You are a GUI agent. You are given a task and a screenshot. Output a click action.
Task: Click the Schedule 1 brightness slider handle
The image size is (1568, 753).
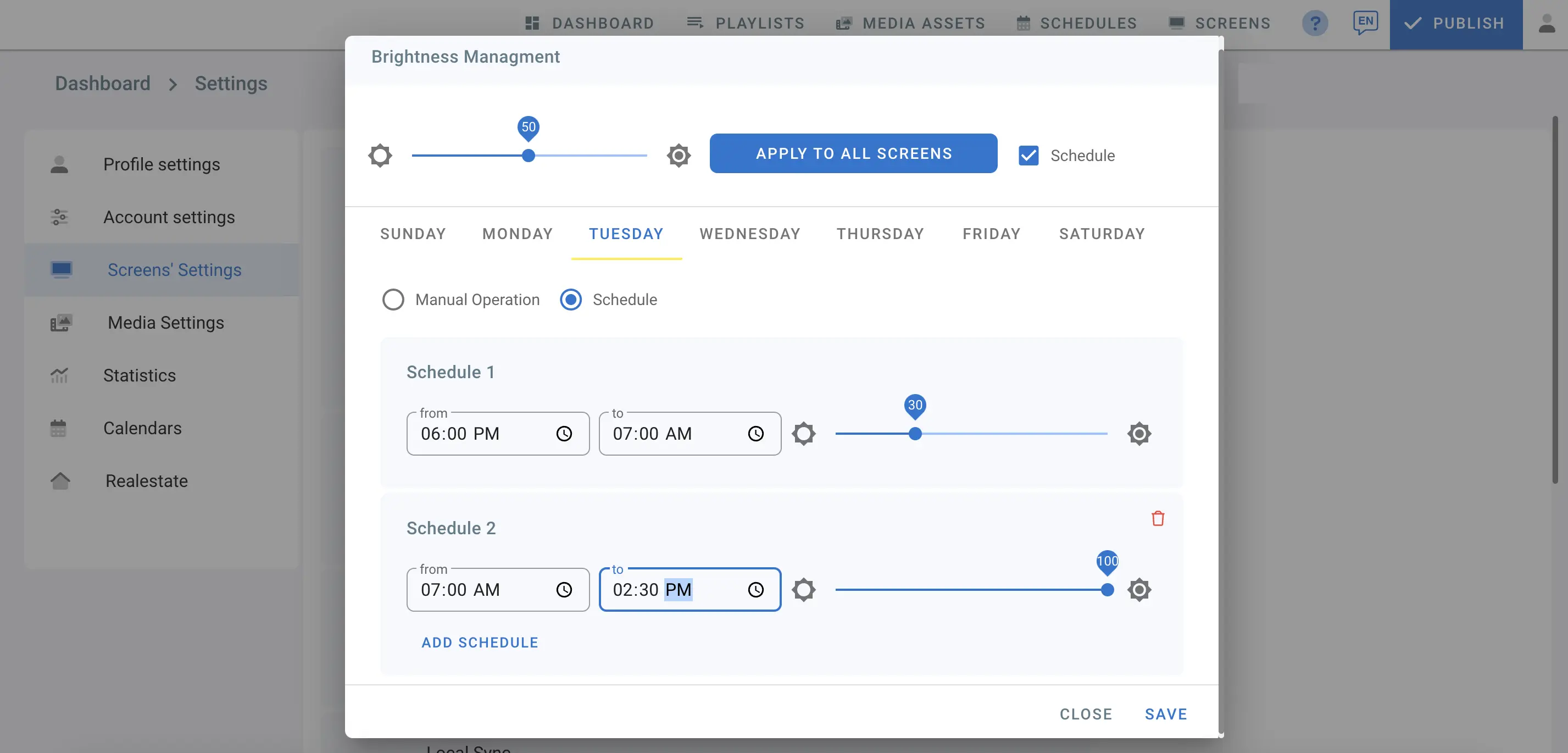click(x=915, y=434)
